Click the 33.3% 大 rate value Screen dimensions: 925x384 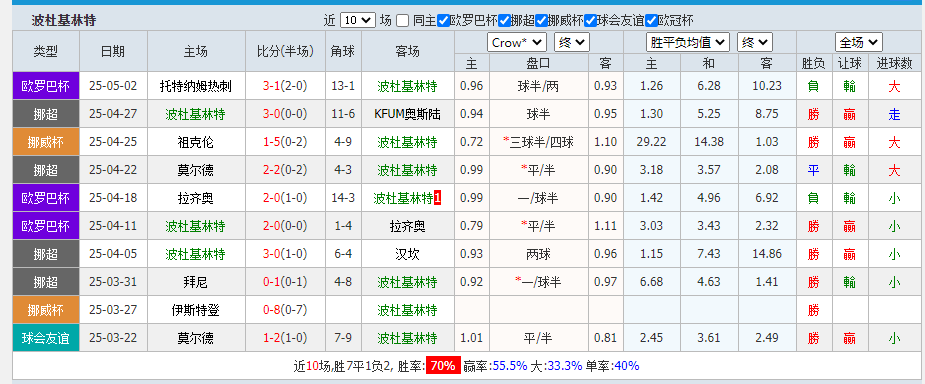(x=565, y=366)
